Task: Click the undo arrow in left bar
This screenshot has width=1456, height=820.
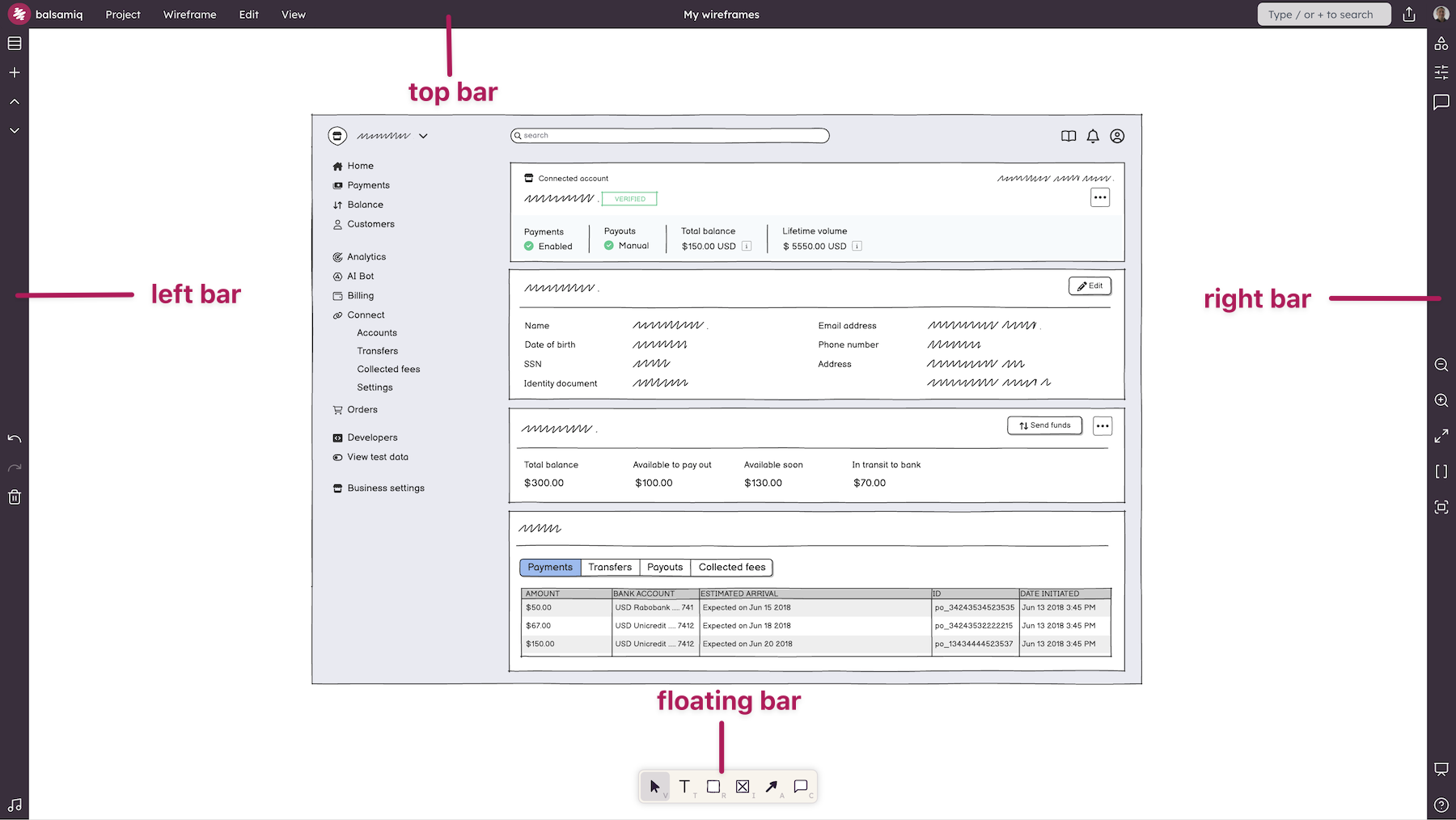Action: [x=15, y=439]
